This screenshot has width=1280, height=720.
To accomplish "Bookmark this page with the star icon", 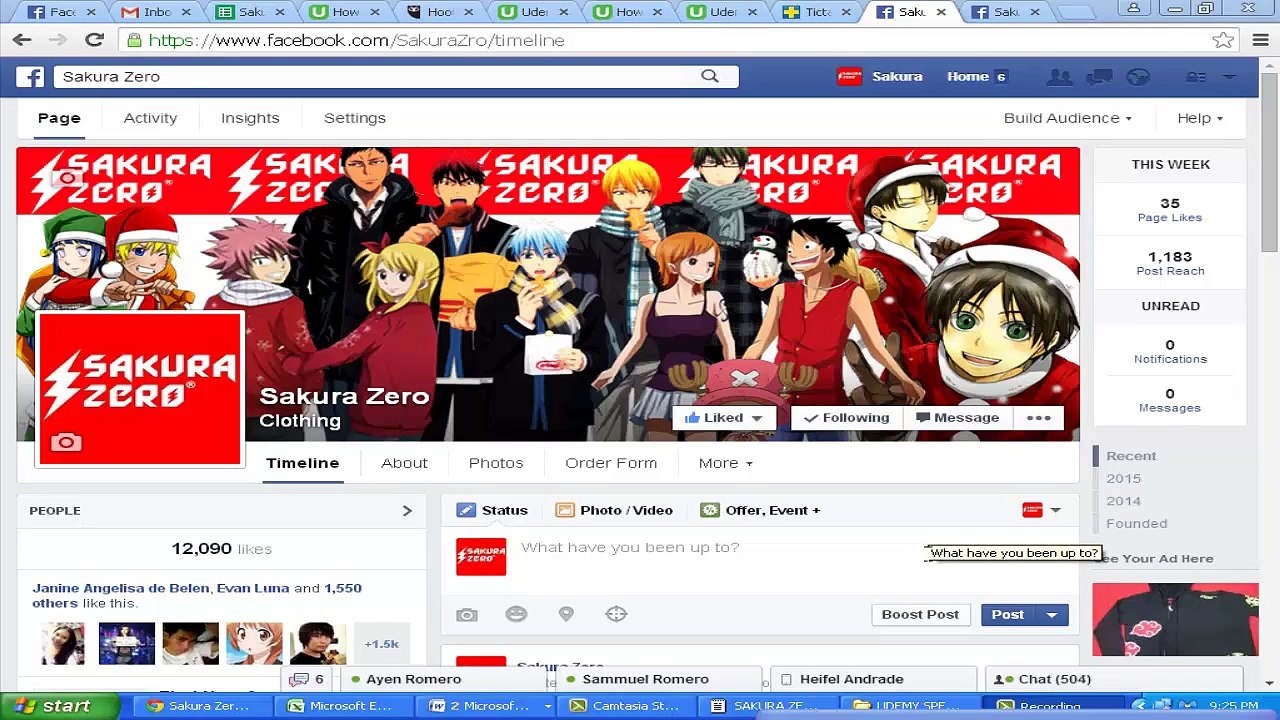I will click(x=1222, y=40).
